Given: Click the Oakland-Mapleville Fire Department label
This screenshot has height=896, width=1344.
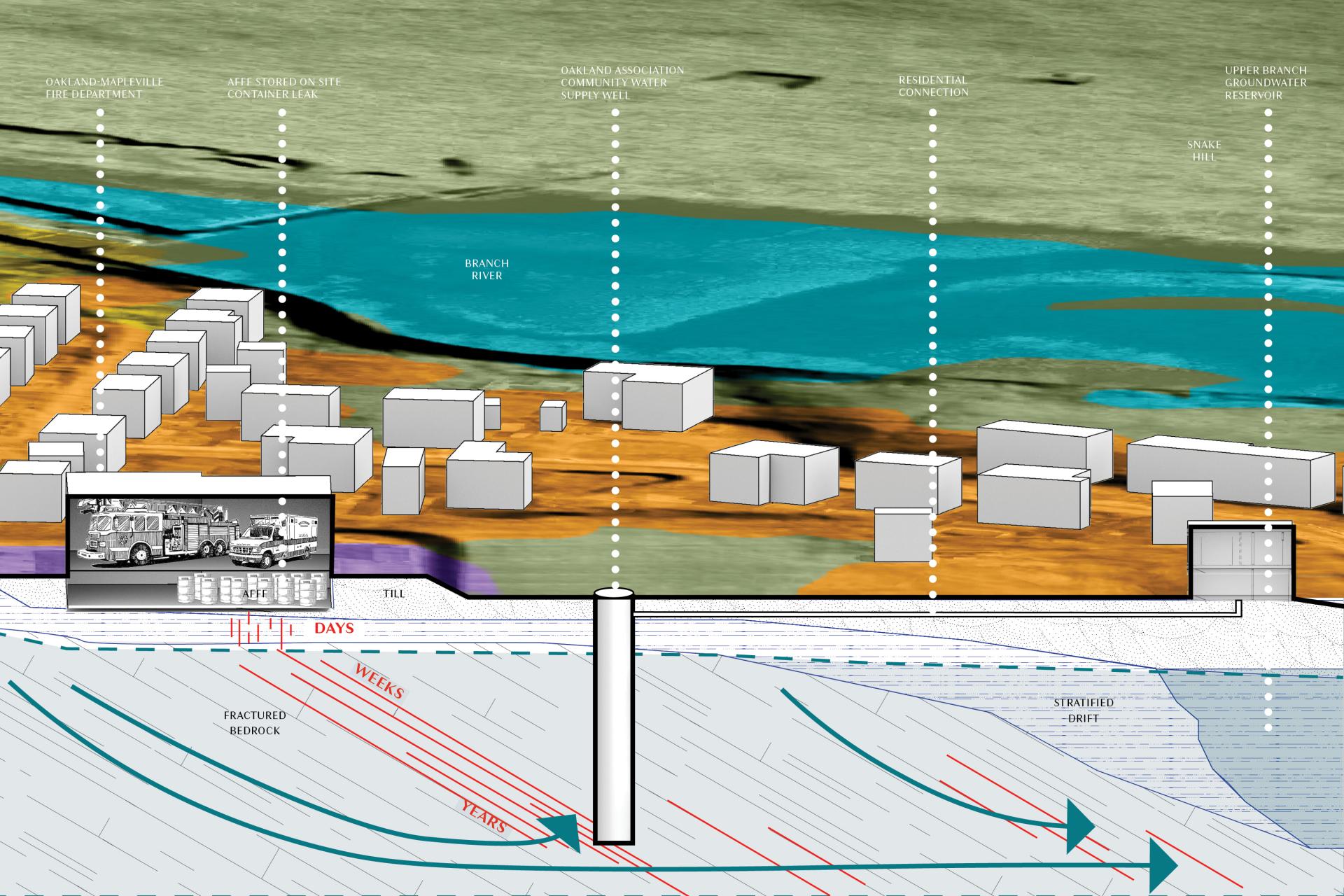Looking at the screenshot, I should point(104,88).
